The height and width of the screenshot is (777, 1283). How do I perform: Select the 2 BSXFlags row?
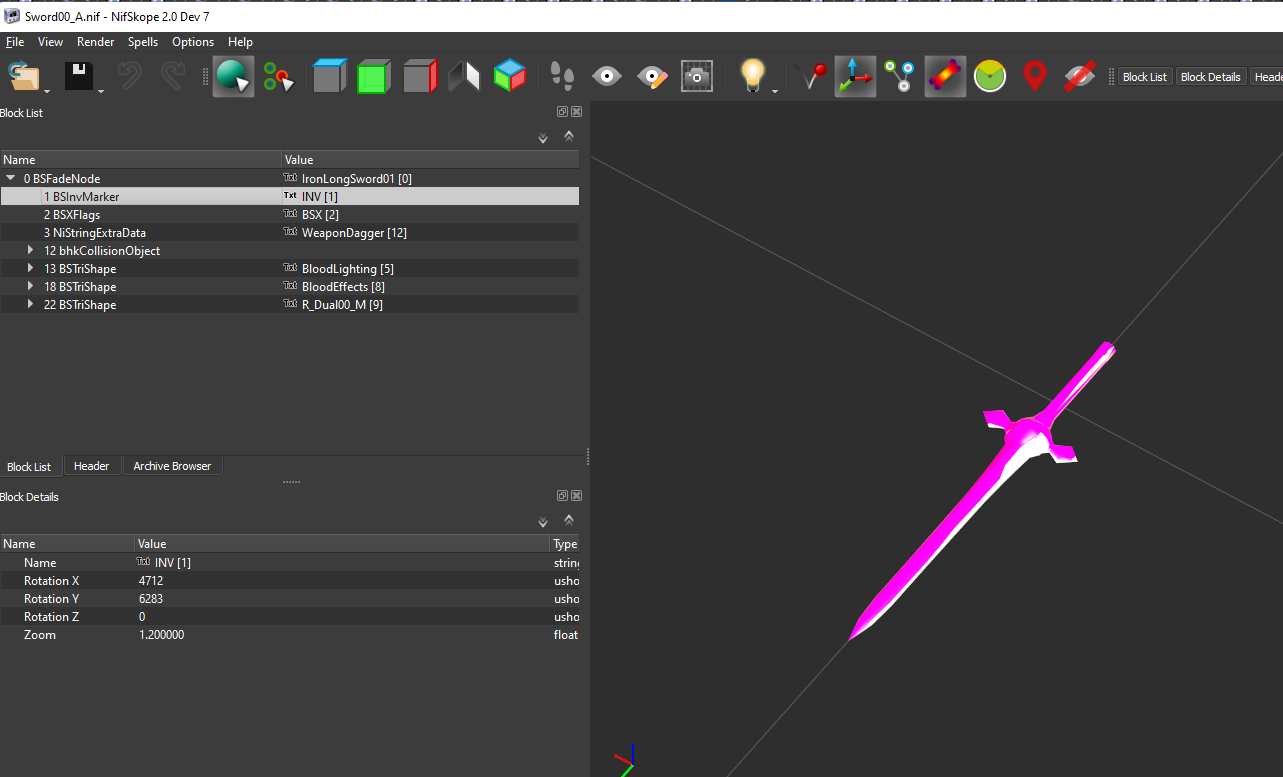point(289,214)
